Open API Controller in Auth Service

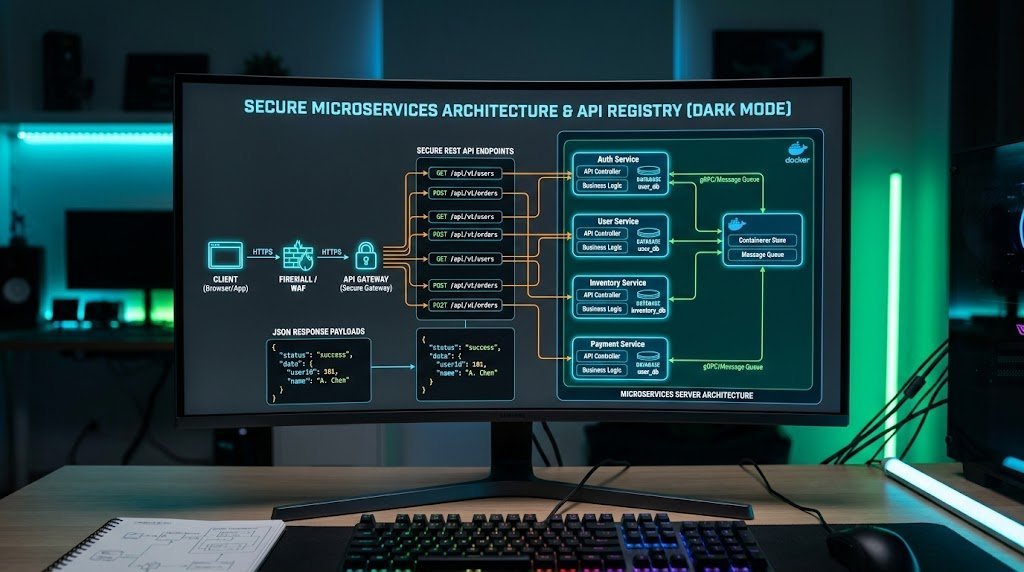[602, 172]
